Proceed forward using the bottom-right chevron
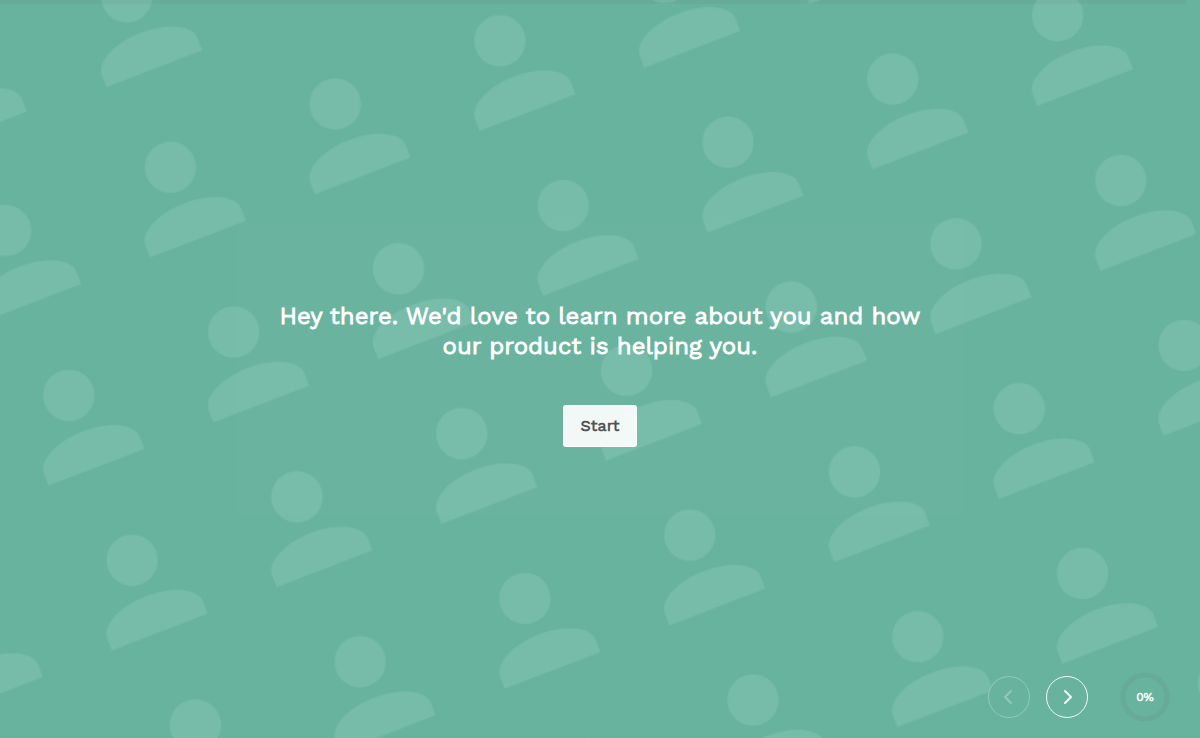The width and height of the screenshot is (1200, 738). (x=1067, y=697)
